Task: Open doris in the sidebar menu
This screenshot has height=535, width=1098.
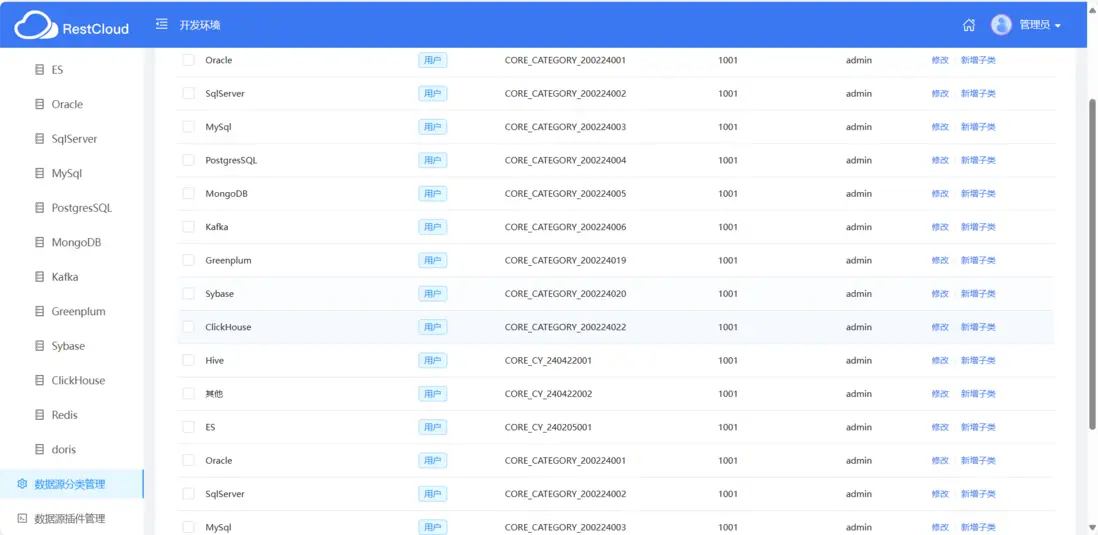Action: (64, 450)
